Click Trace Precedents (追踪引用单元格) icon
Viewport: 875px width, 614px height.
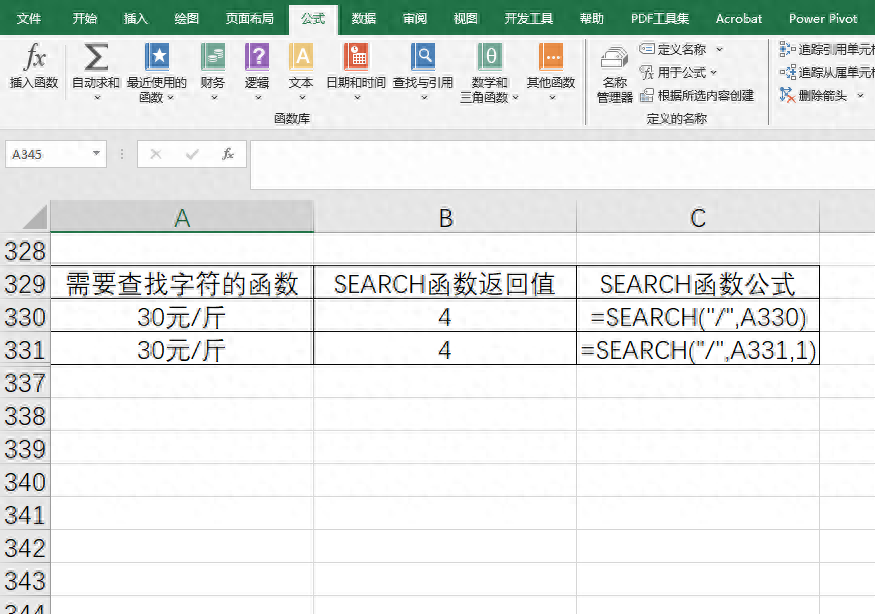click(x=787, y=49)
